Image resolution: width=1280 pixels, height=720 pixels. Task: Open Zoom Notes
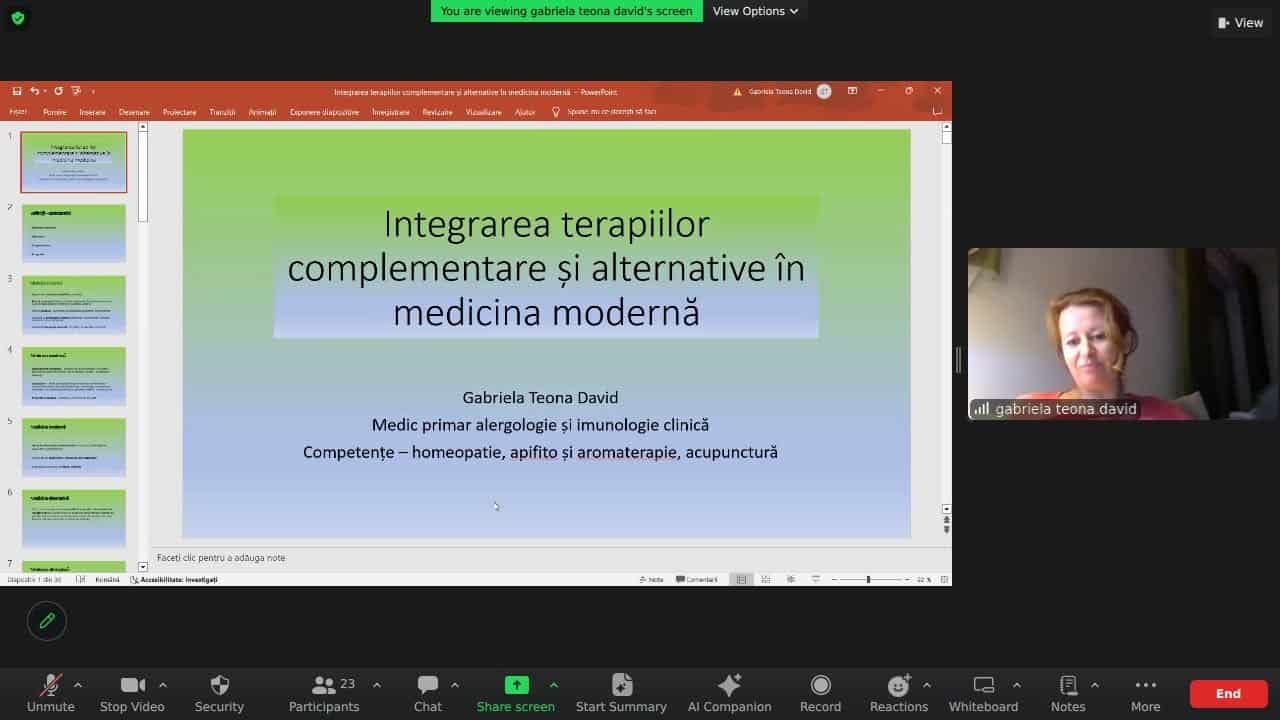click(1068, 692)
